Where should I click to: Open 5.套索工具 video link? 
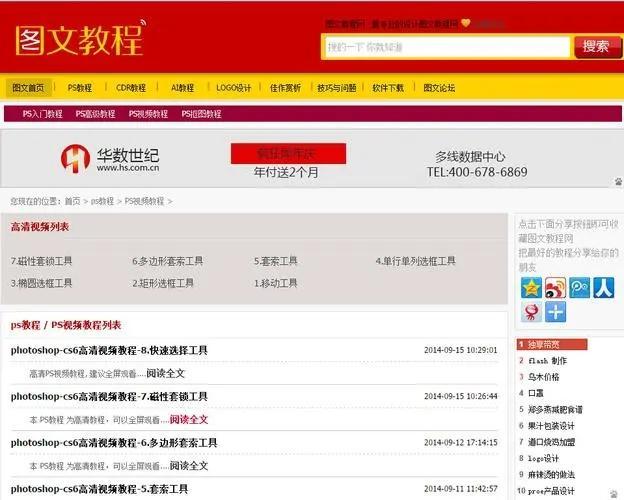point(276,261)
